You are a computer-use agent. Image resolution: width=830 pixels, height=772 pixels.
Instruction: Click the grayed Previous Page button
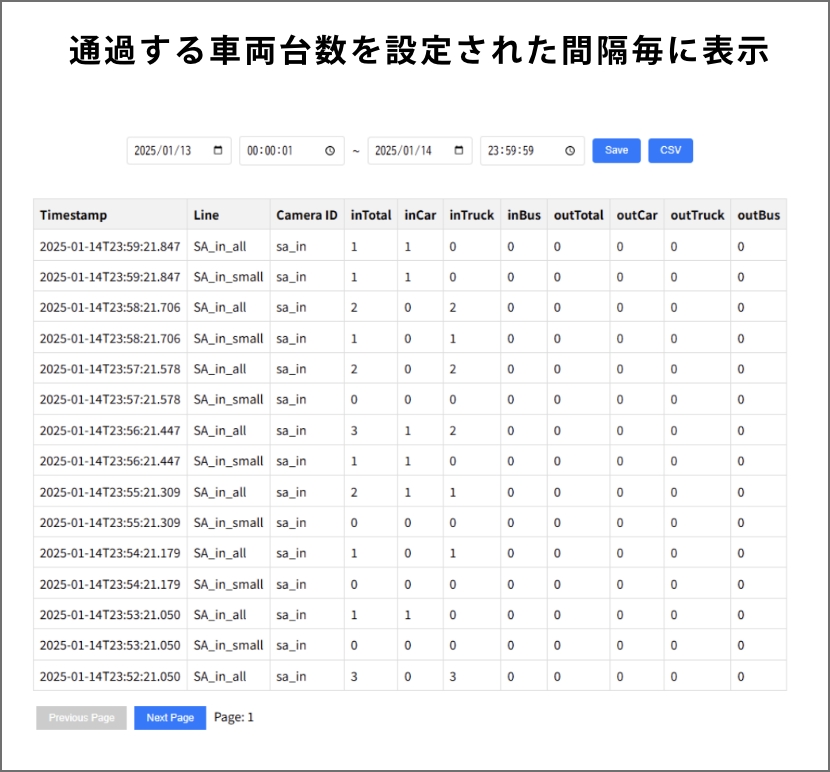tap(82, 718)
